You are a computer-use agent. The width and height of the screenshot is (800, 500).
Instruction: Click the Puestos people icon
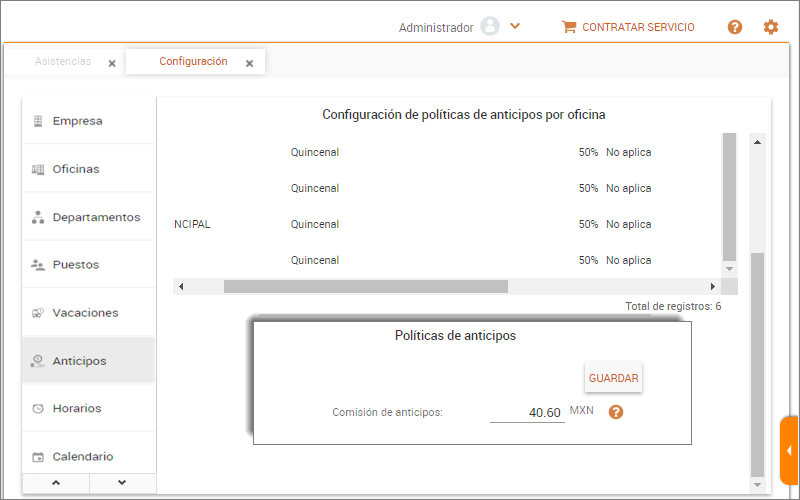[x=38, y=265]
